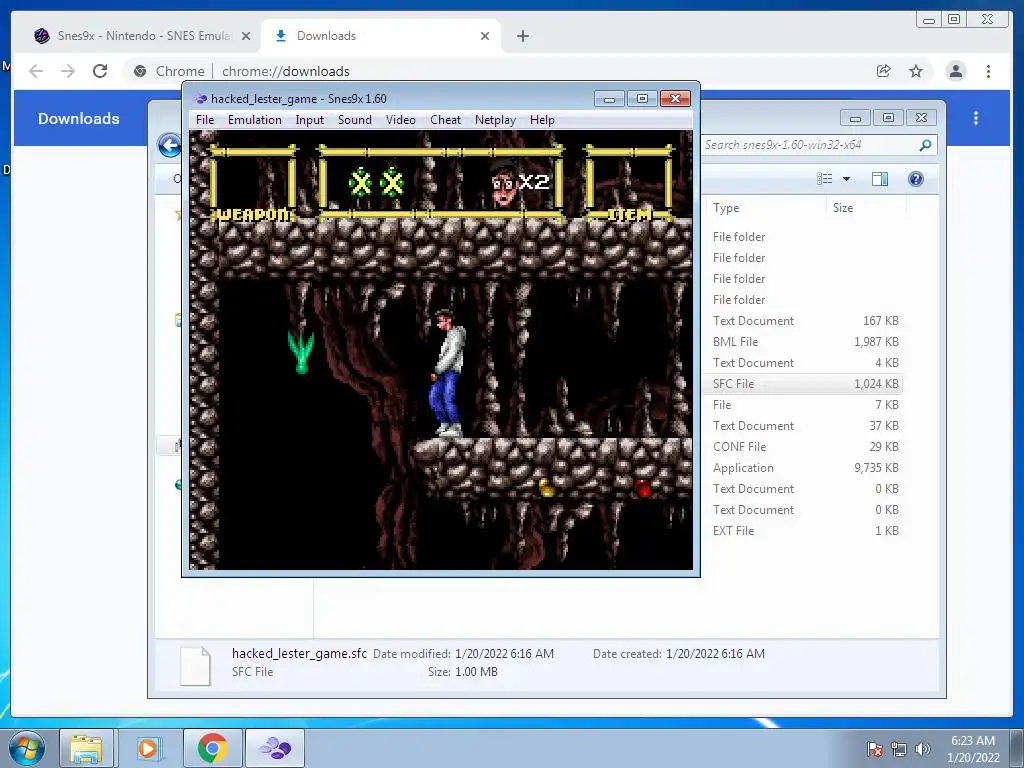This screenshot has height=768, width=1024.
Task: Open Chrome from the taskbar
Action: pyautogui.click(x=212, y=748)
